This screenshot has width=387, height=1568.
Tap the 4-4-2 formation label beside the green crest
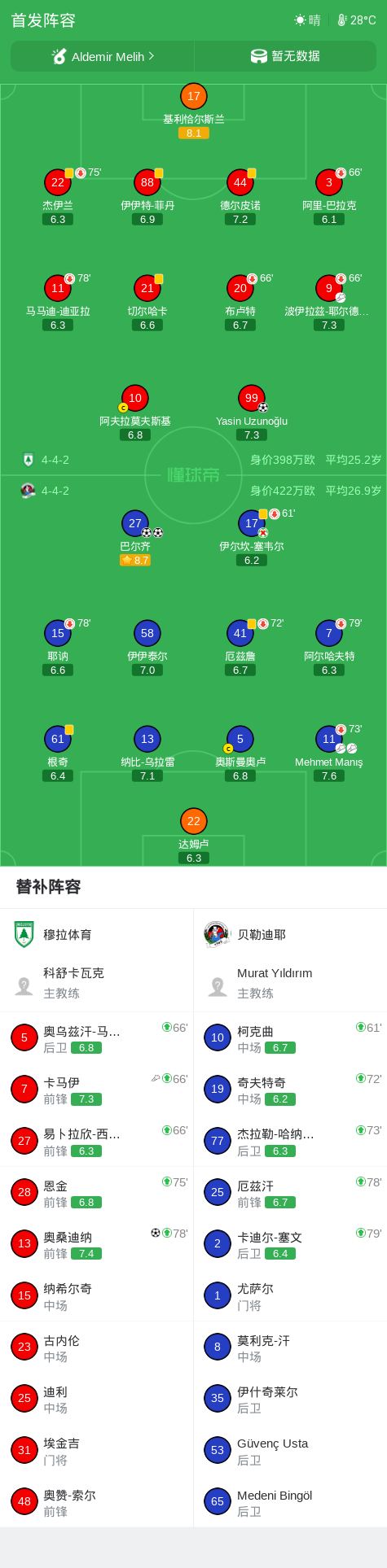55,460
